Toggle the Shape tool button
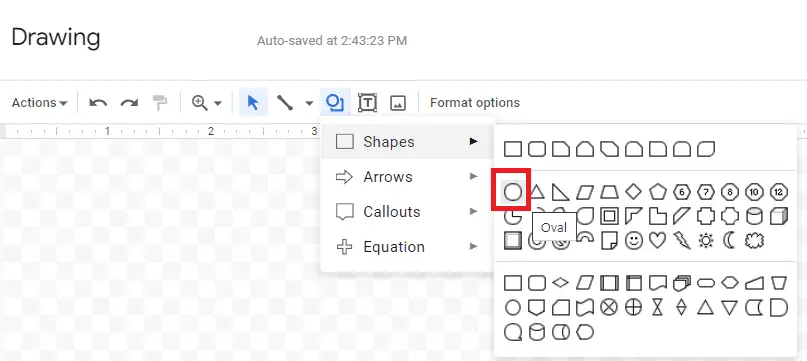This screenshot has width=807, height=361. coord(335,102)
